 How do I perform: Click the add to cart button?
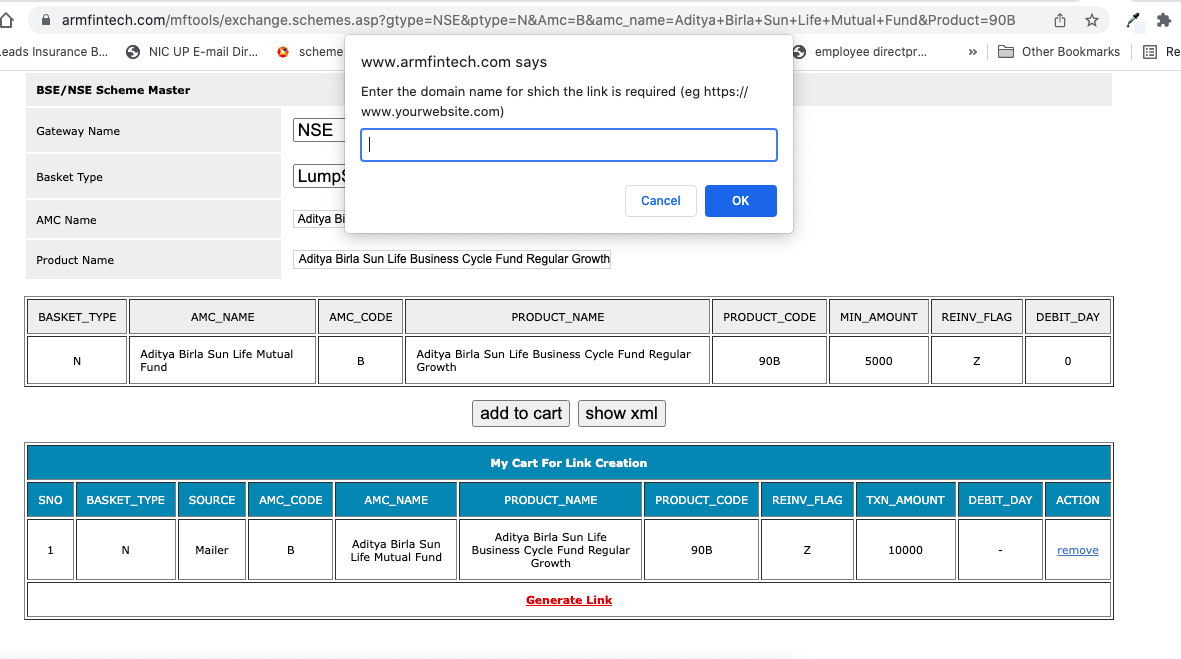[520, 413]
